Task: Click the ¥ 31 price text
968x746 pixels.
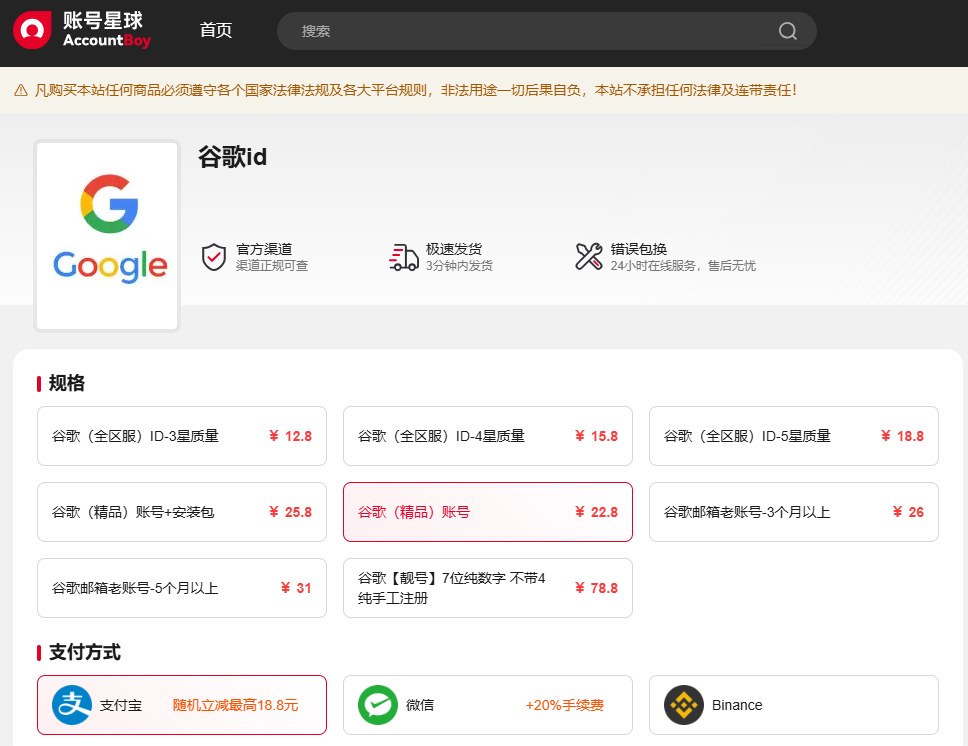Action: coord(296,588)
